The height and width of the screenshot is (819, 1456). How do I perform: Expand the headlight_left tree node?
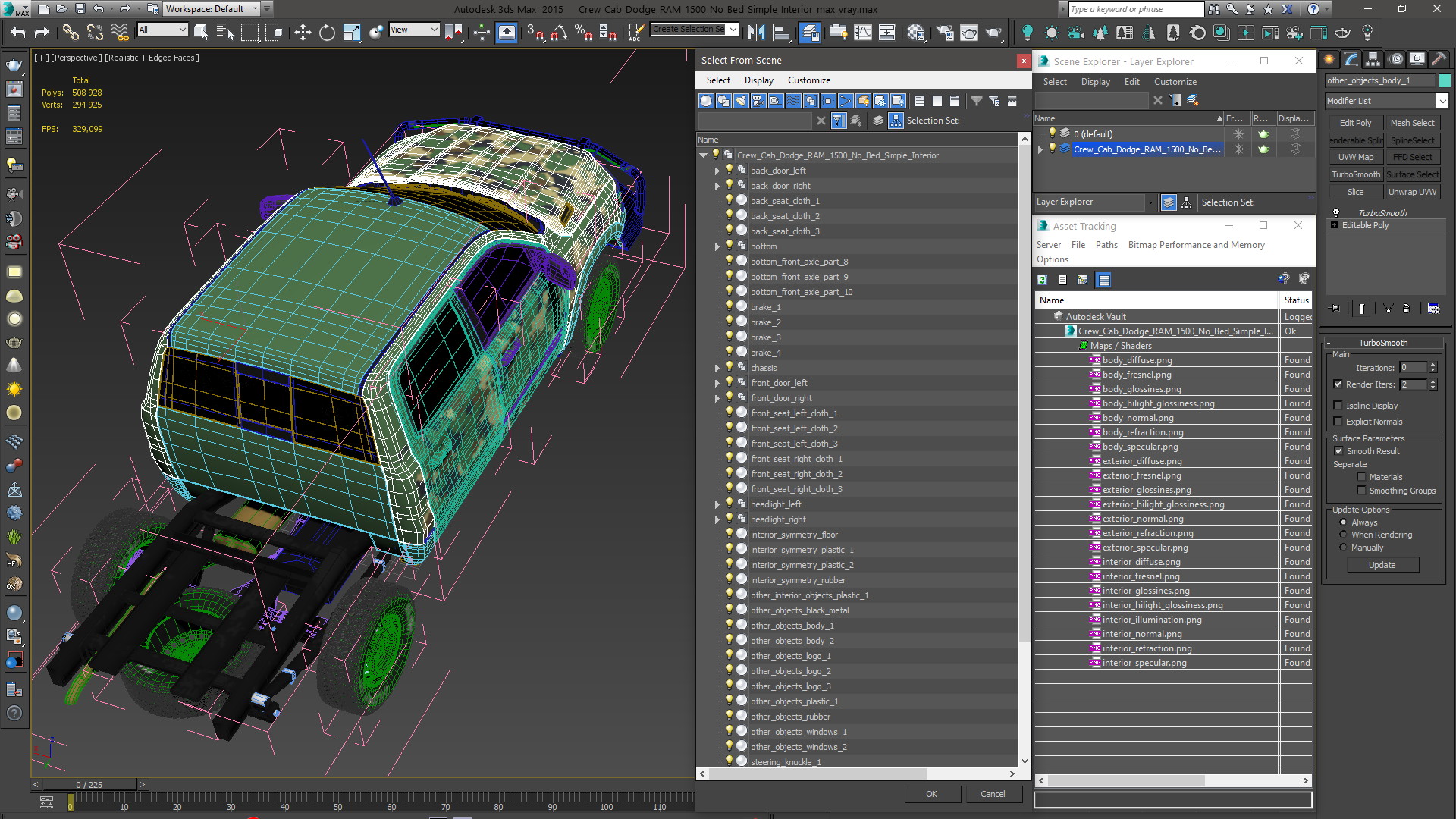717,505
